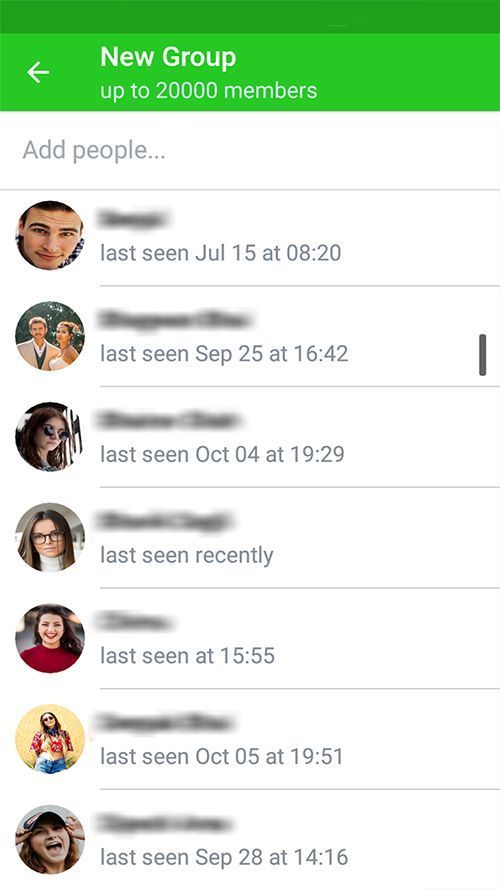The image size is (500, 889).
Task: Select avatar with yellow background
Action: click(x=50, y=739)
